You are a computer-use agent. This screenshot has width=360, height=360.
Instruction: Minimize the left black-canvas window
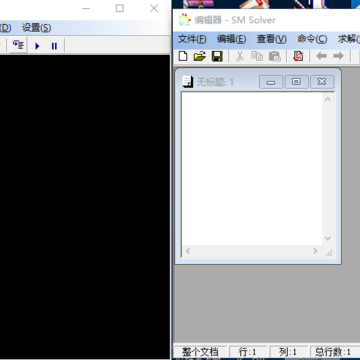point(86,9)
